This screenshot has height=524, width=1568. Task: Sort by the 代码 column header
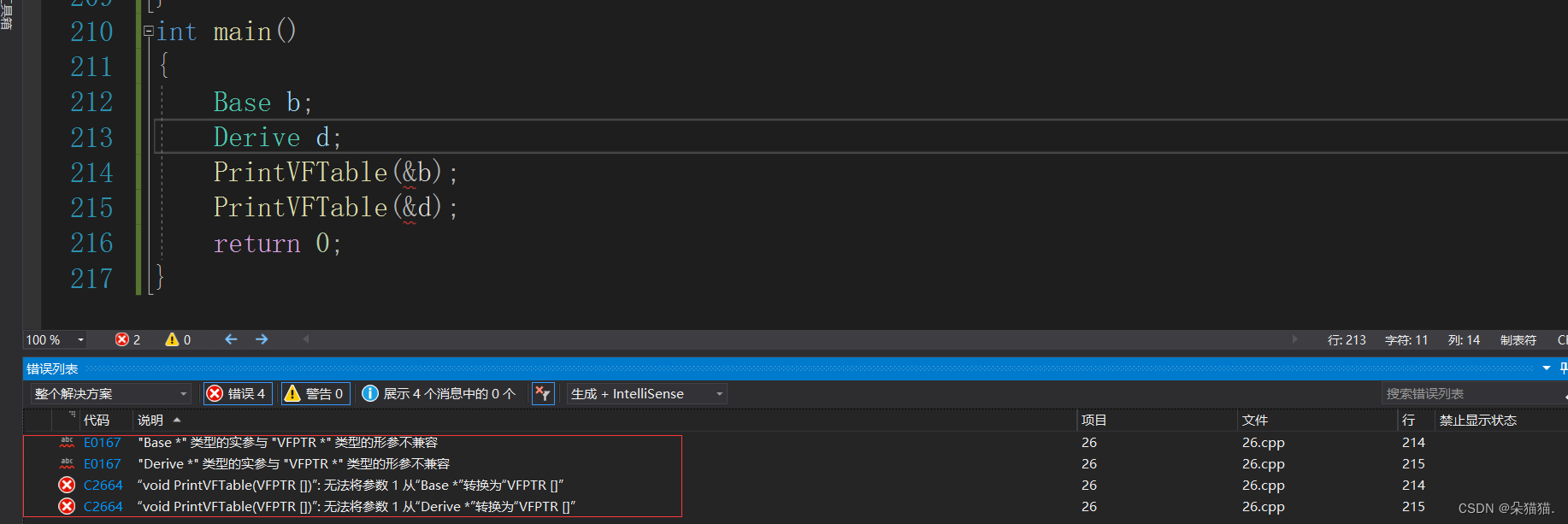tap(97, 420)
